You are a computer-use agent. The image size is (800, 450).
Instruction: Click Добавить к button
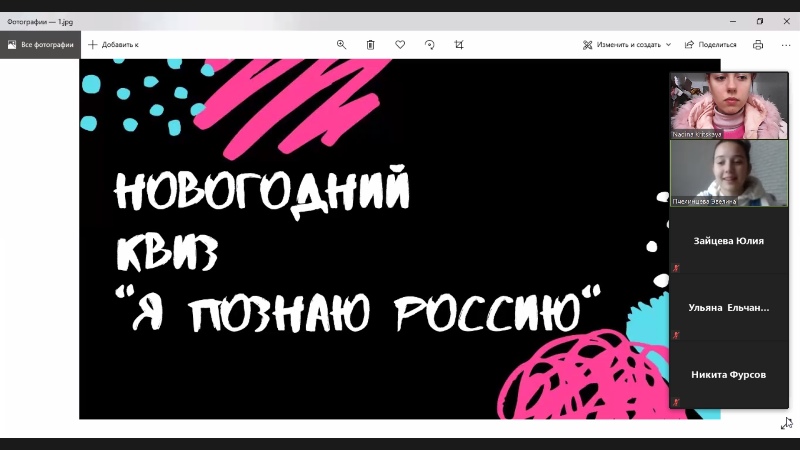tap(113, 44)
